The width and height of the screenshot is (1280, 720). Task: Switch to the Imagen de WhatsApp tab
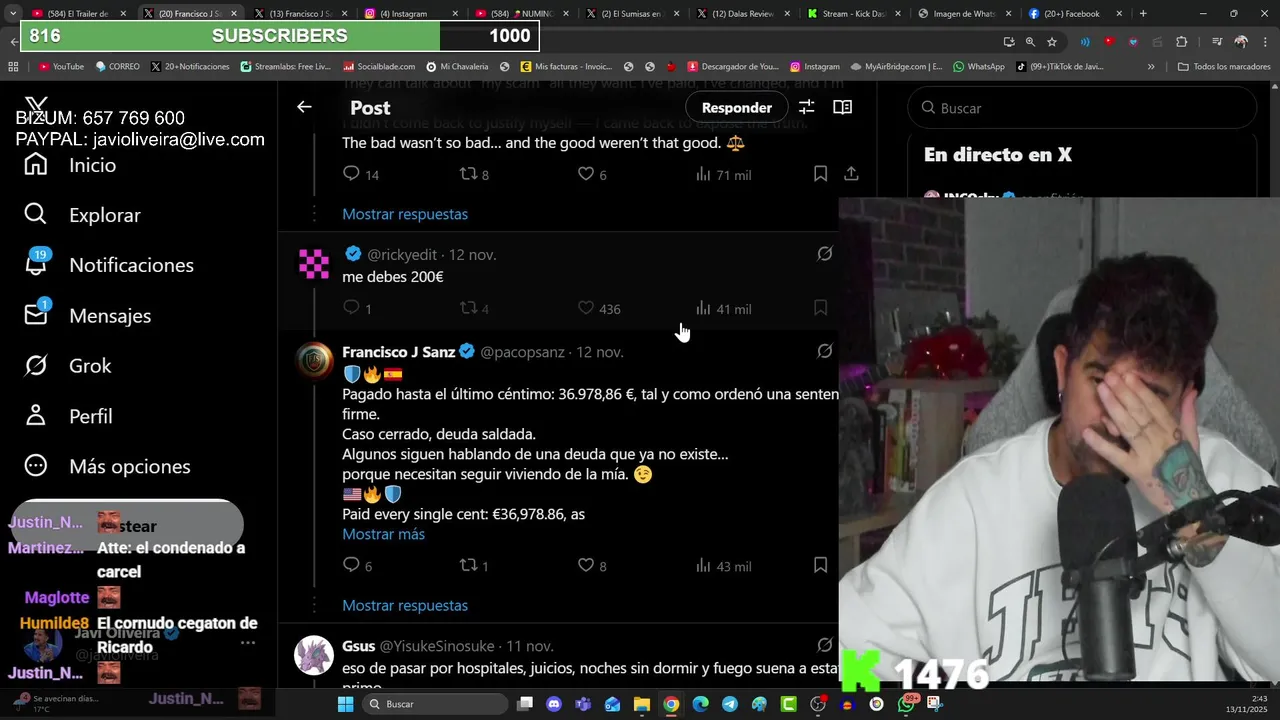point(964,14)
